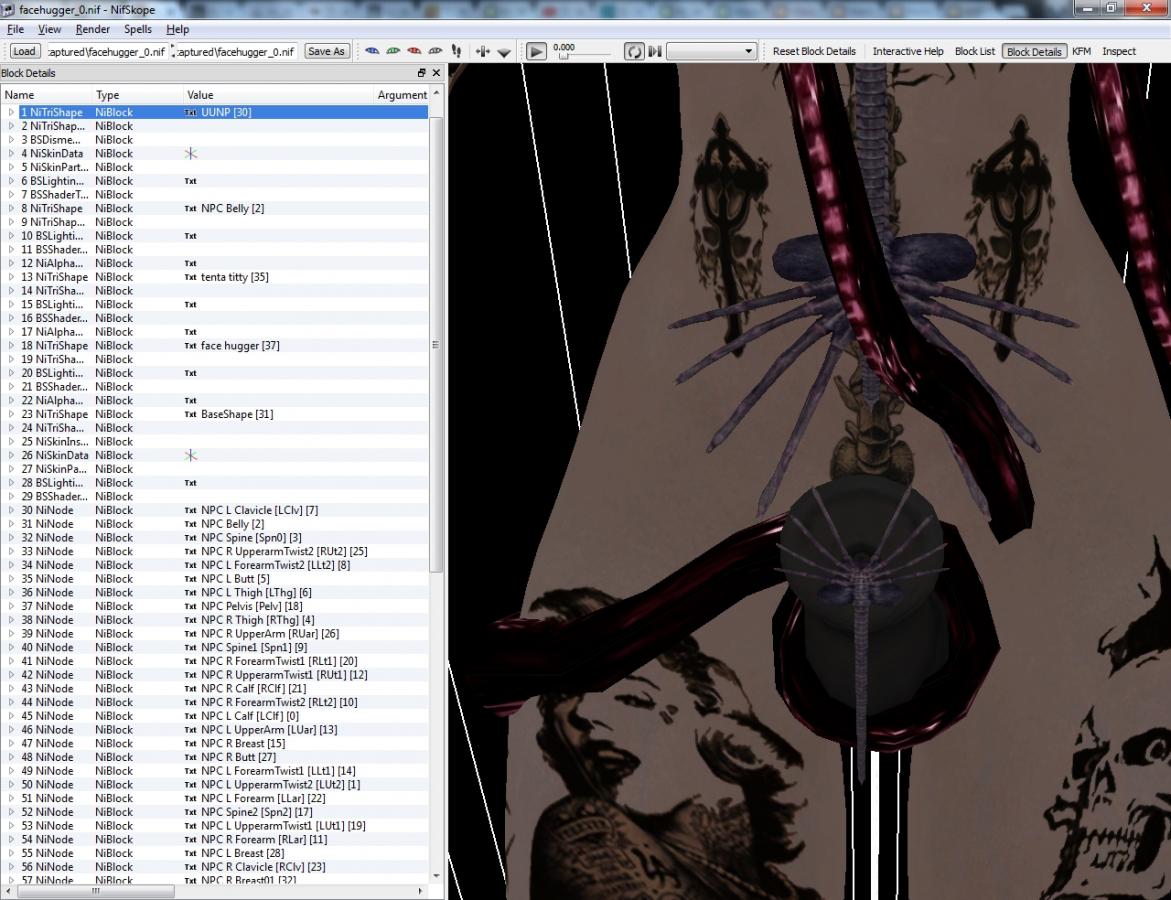Click the Name column header
Viewport: 1171px width, 900px height.
(46, 95)
